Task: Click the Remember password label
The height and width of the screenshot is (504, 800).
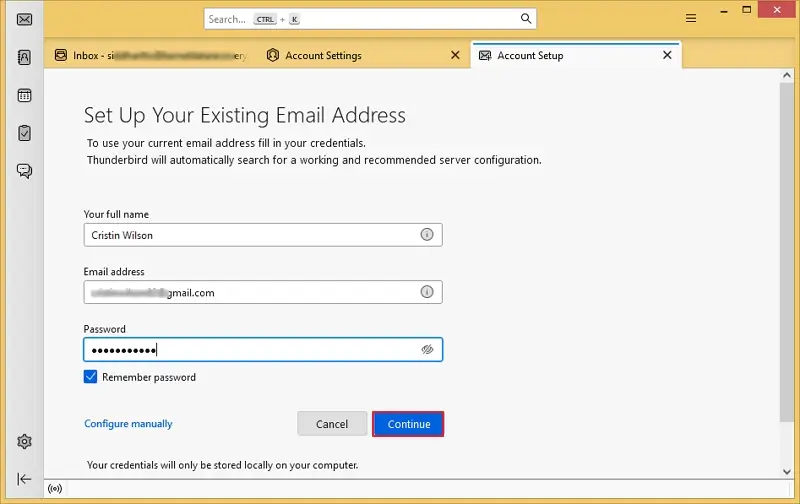Action: pos(148,377)
